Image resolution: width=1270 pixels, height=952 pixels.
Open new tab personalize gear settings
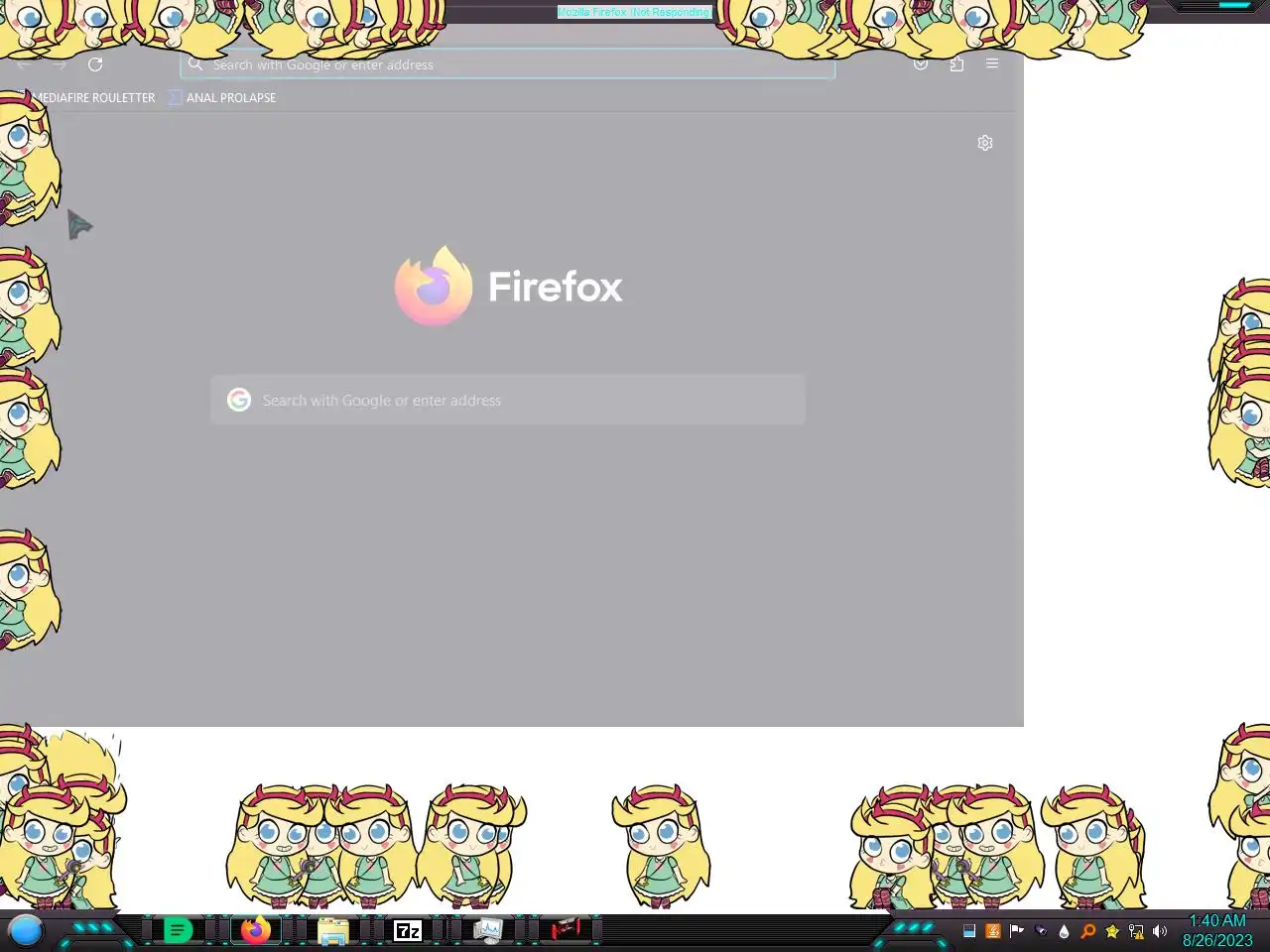(x=985, y=143)
